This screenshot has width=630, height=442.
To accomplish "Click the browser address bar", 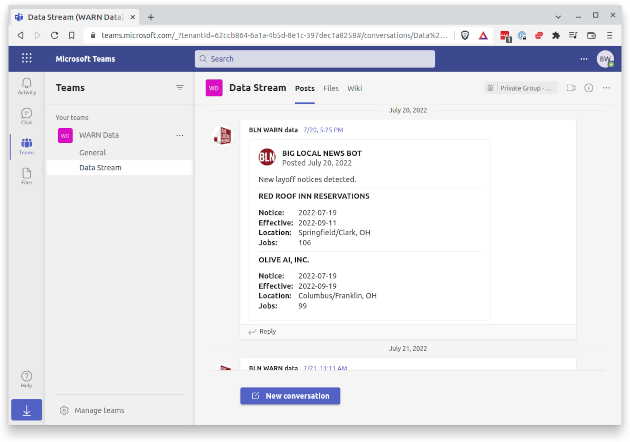I will point(269,35).
